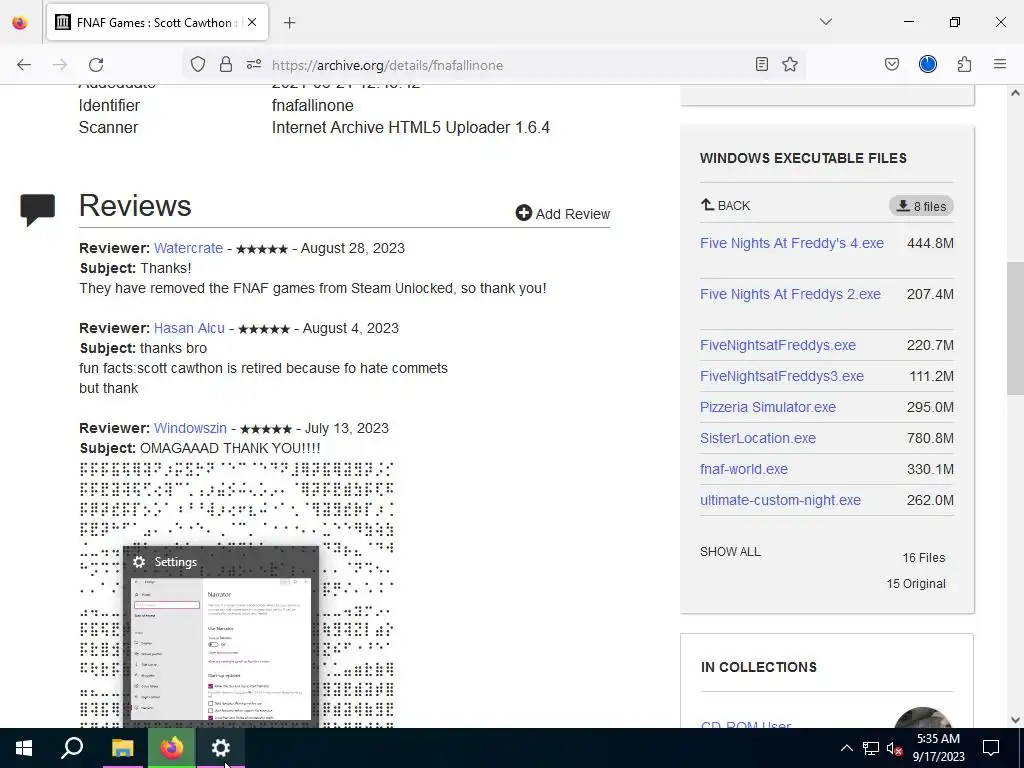Show hidden system tray icons
The width and height of the screenshot is (1024, 768).
846,748
